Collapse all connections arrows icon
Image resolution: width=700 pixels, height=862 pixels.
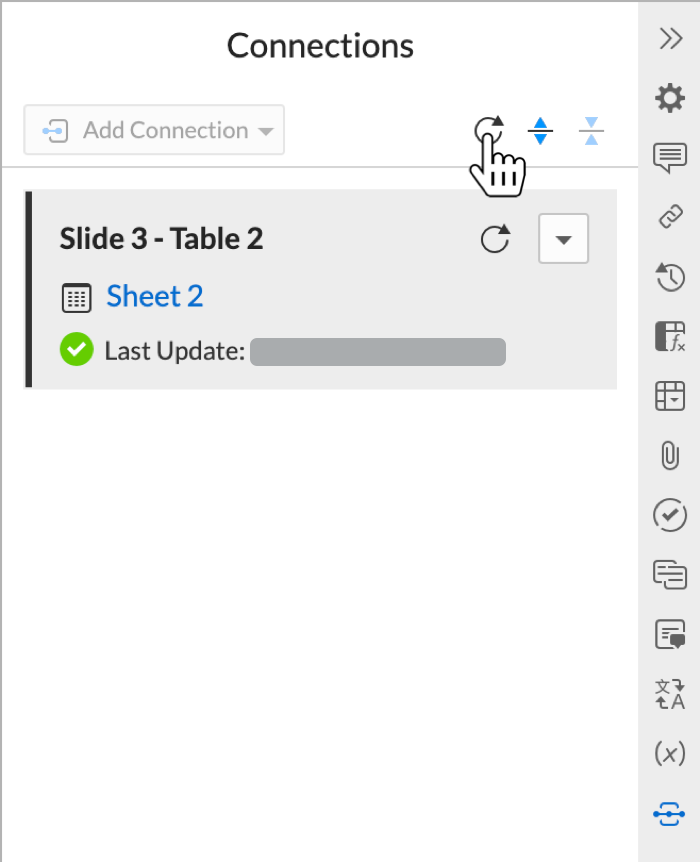591,131
